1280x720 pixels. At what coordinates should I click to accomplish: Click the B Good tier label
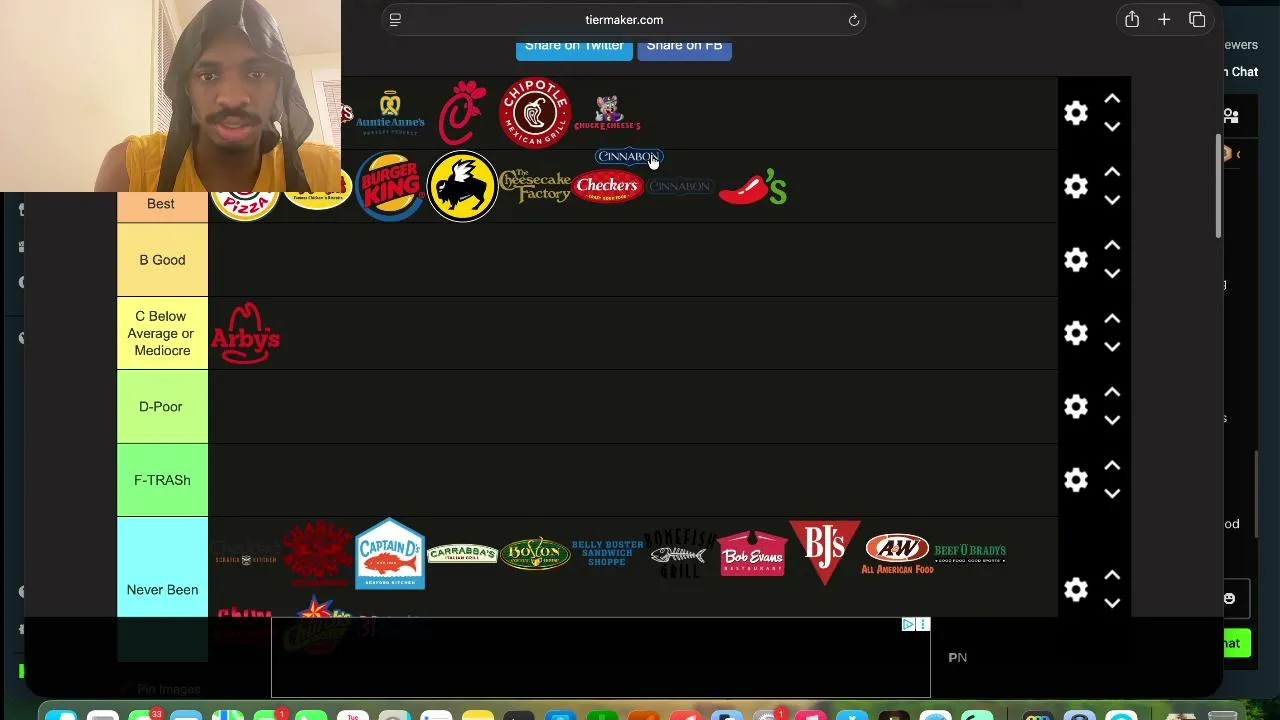[x=162, y=260]
